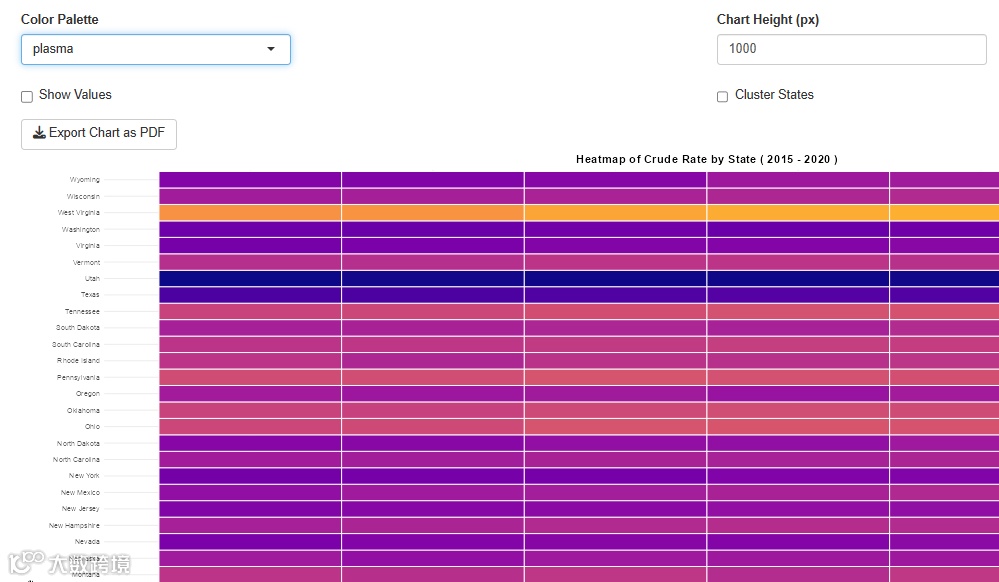
Task: Select the dark blue Utah cell in the second column
Action: 432,278
